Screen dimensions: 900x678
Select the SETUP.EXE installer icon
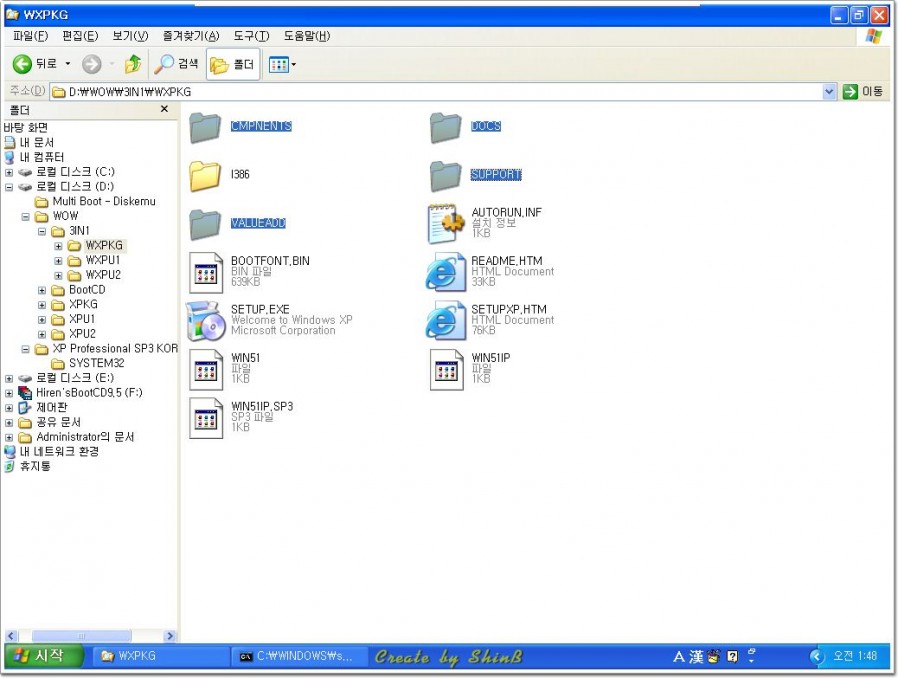pos(205,320)
